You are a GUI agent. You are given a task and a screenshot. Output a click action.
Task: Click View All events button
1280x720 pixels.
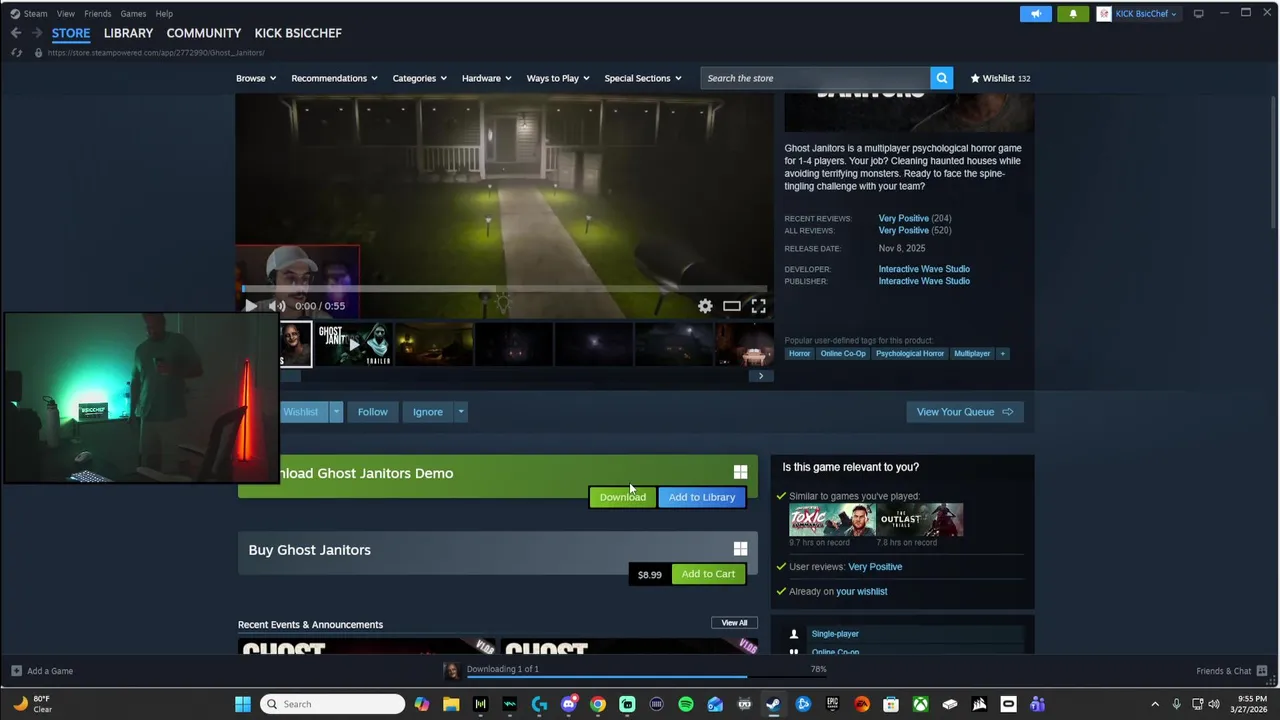734,623
